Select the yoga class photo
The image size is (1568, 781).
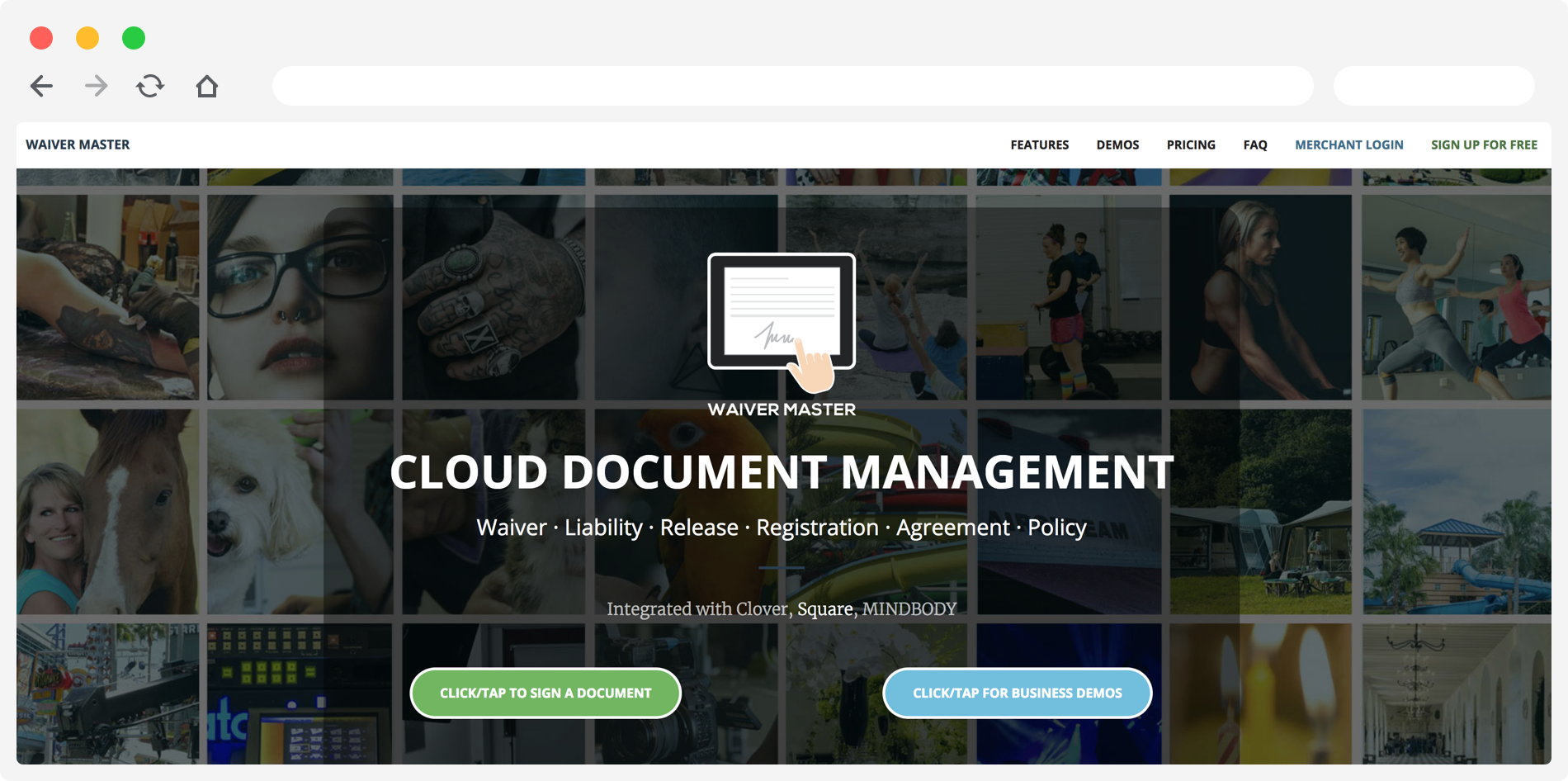(1457, 297)
